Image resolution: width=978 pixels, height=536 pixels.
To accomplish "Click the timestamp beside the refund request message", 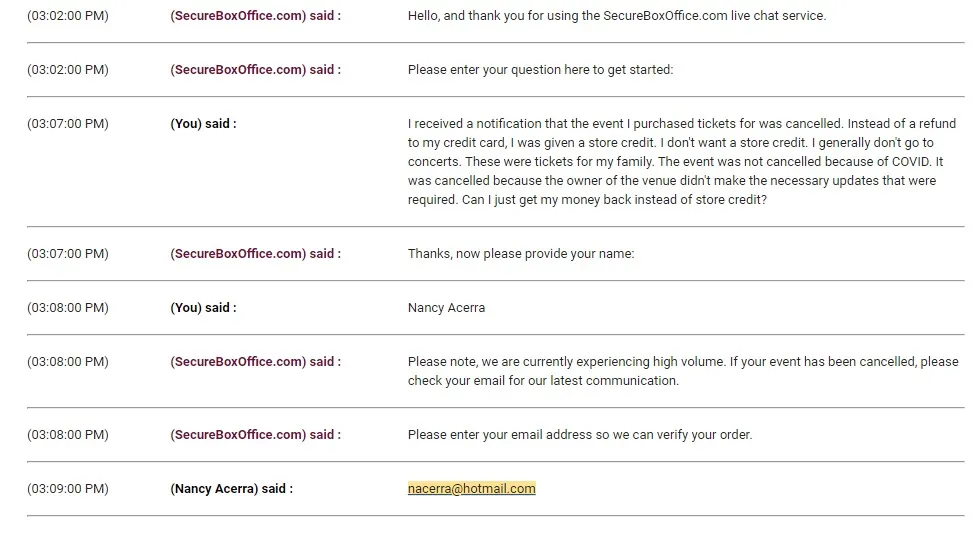I will pyautogui.click(x=68, y=124).
